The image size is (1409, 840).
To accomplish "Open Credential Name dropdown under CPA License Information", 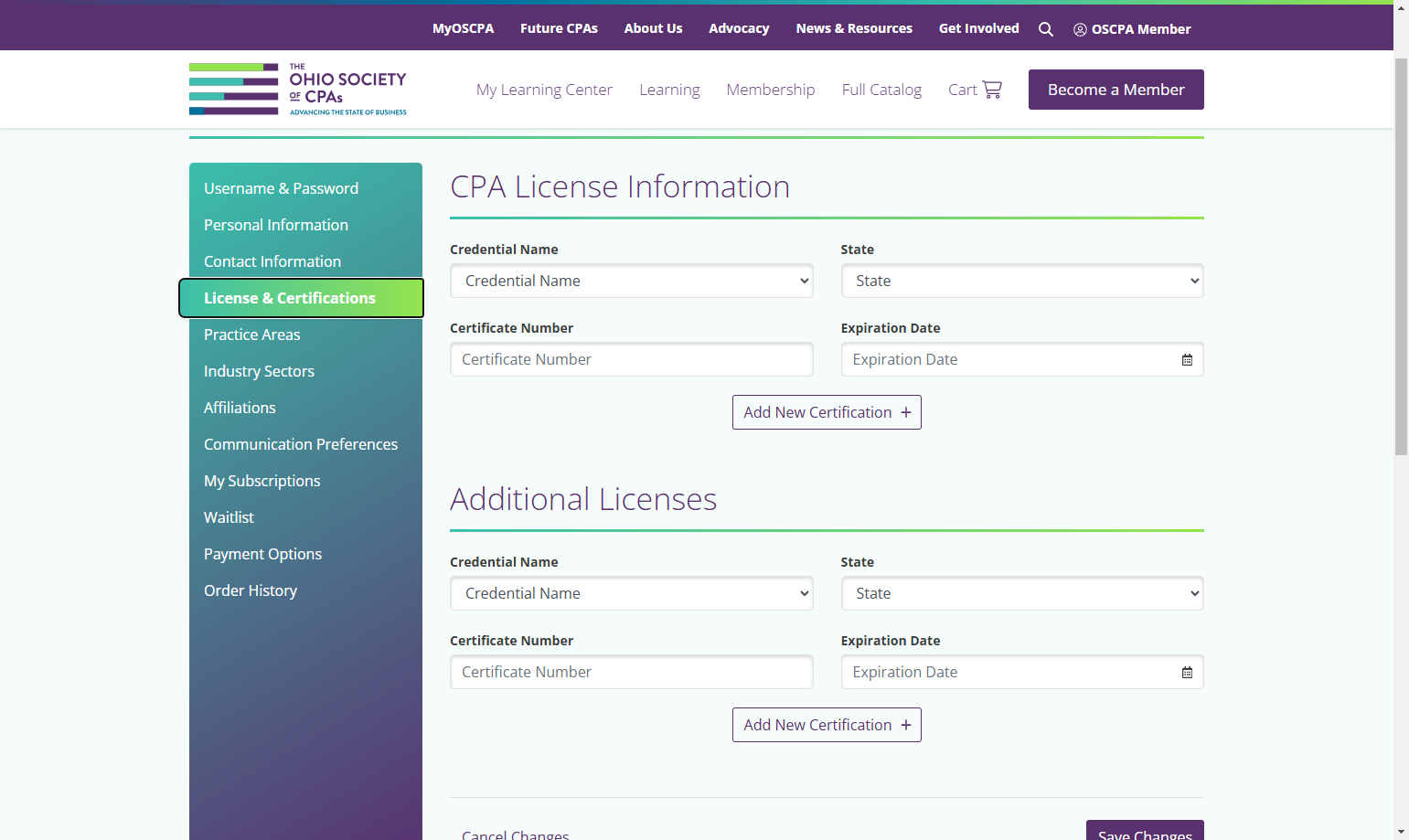I will click(632, 281).
